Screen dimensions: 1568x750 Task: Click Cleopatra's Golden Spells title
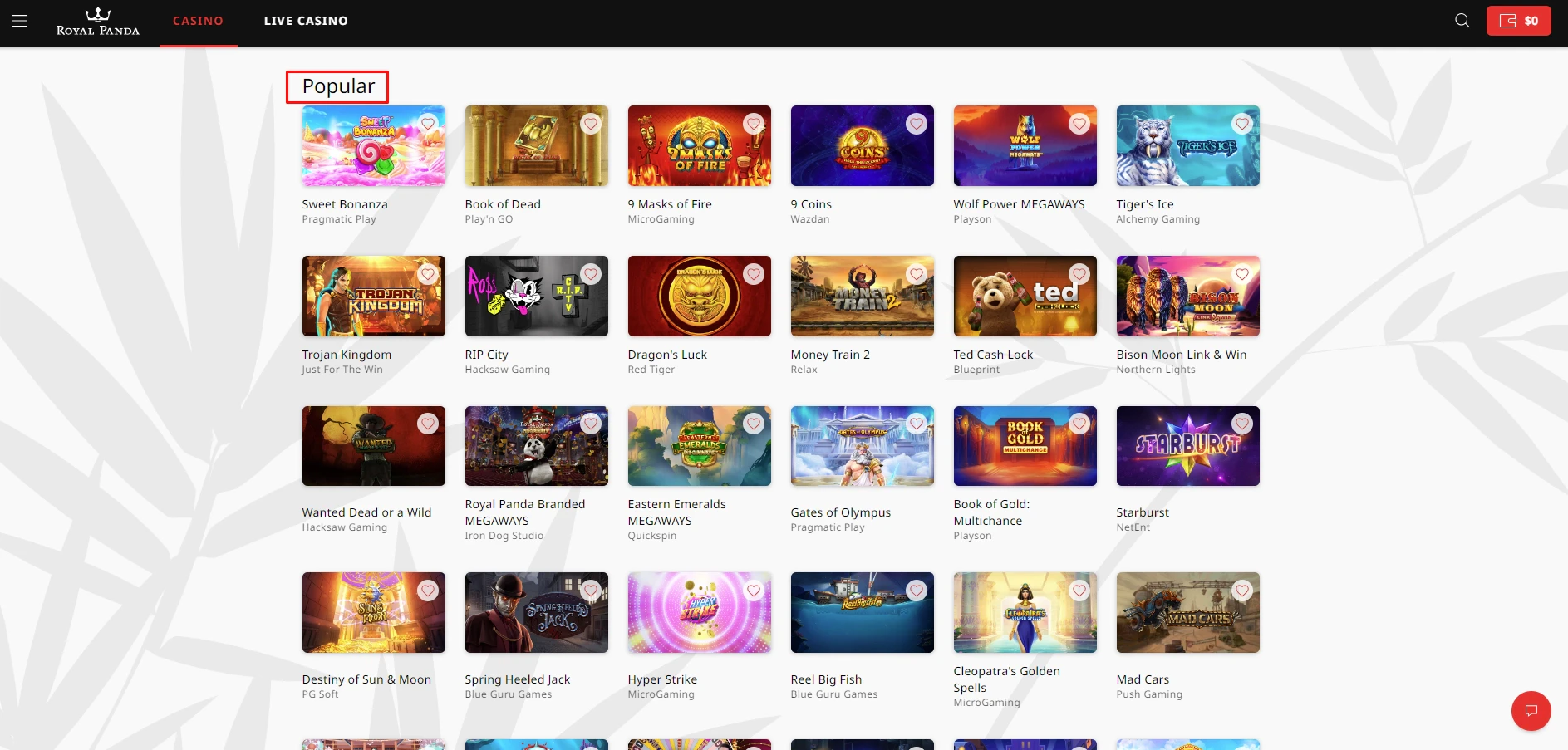point(1006,679)
